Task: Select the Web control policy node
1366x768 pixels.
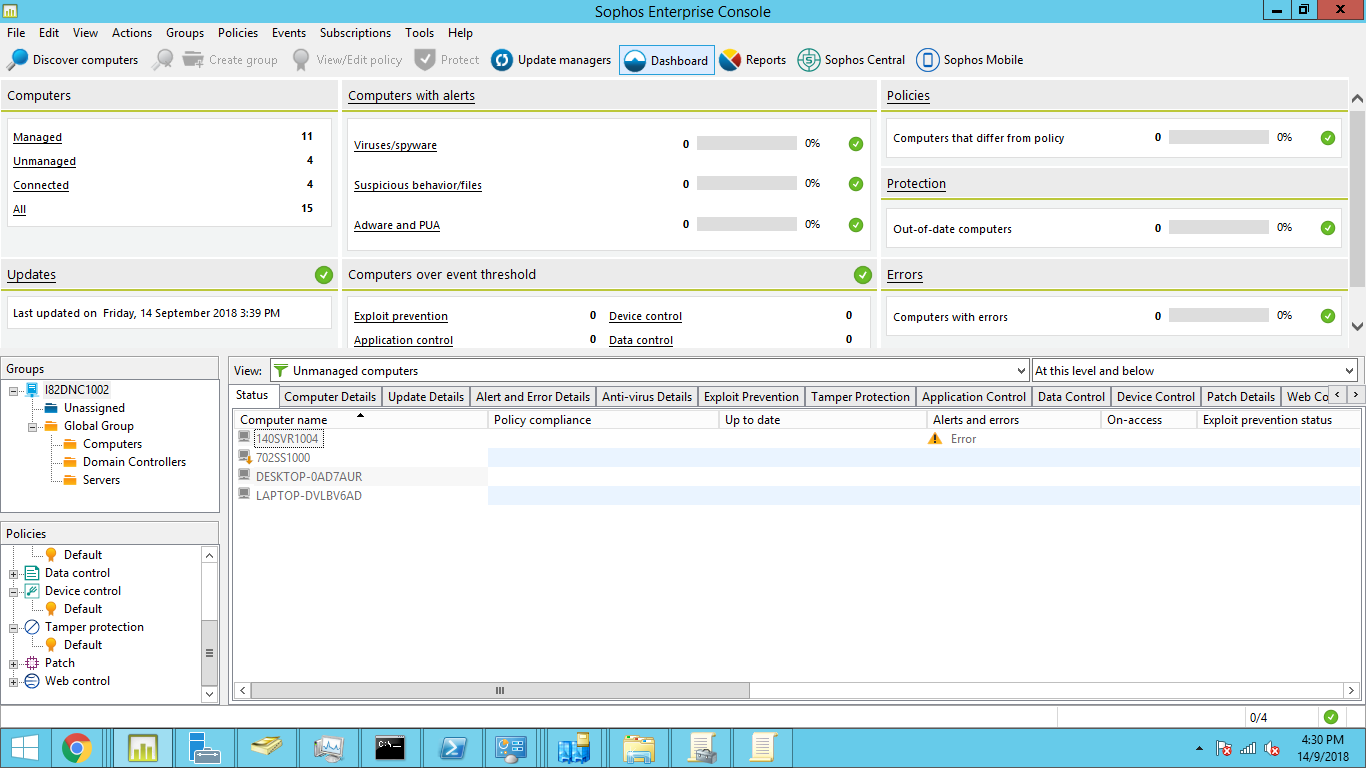Action: coord(77,681)
